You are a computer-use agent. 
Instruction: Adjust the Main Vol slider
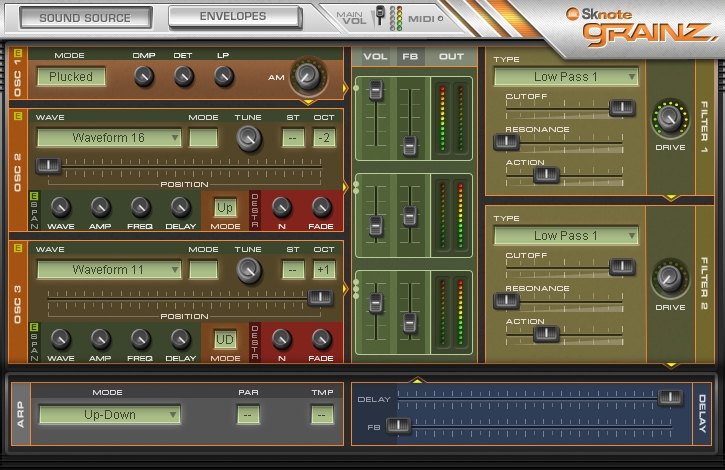point(380,15)
